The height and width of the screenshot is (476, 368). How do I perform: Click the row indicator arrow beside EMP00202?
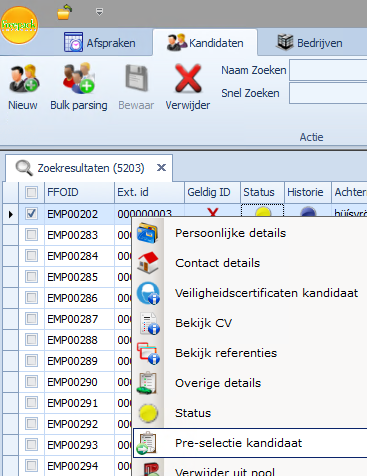coord(11,214)
